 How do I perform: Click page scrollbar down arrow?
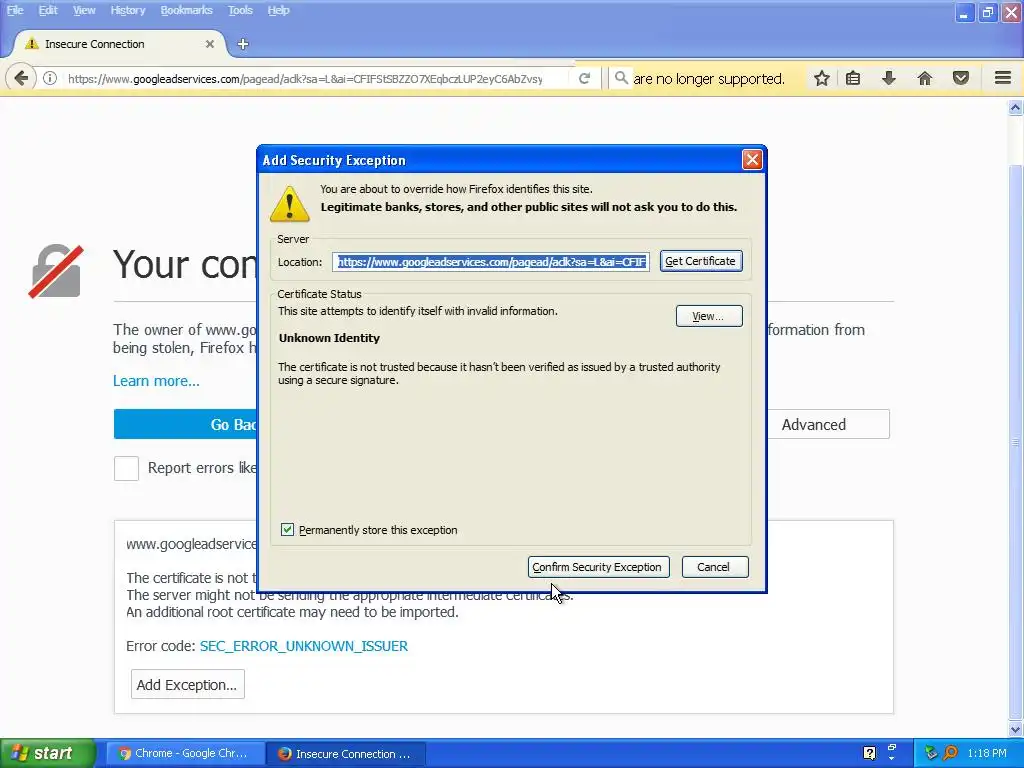pyautogui.click(x=1016, y=729)
